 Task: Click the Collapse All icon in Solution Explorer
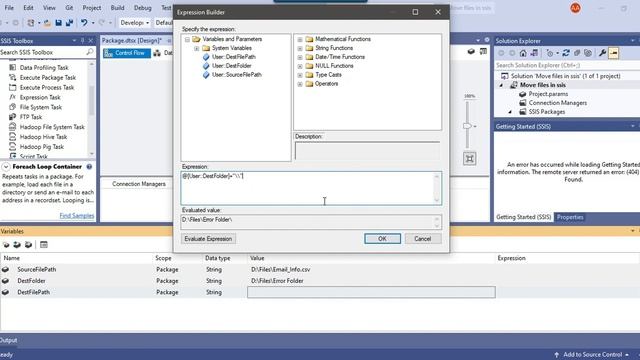point(577,53)
